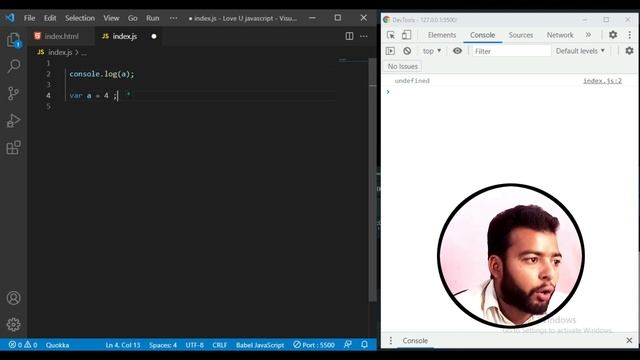Image resolution: width=640 pixels, height=360 pixels.
Task: Open the Selection menu
Action: [x=80, y=18]
